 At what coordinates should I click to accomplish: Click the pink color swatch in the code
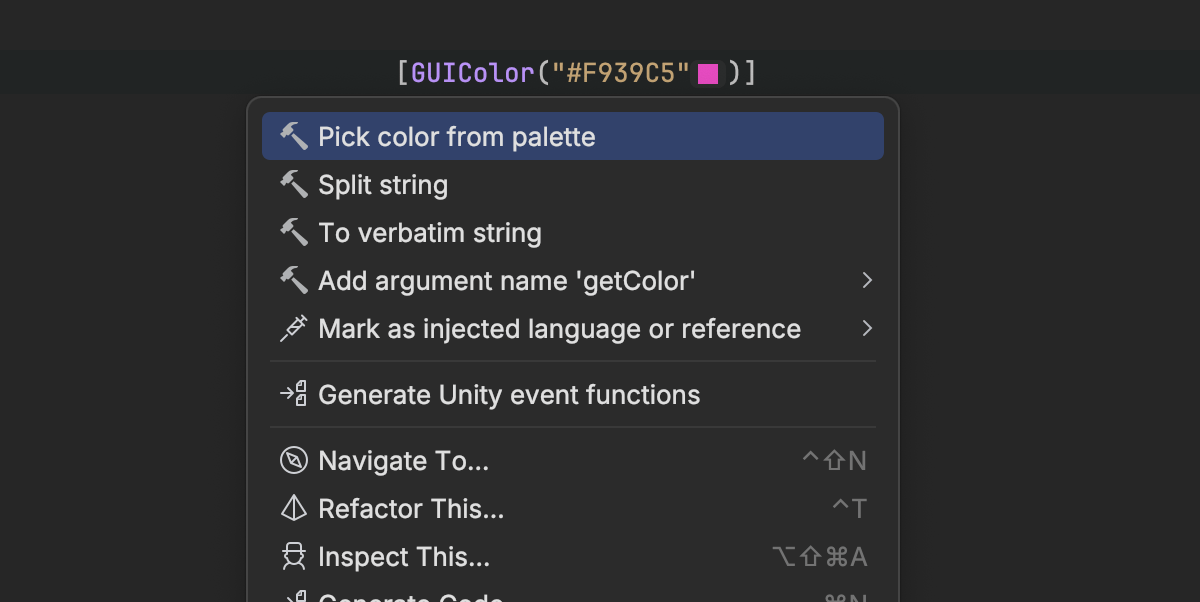(708, 73)
